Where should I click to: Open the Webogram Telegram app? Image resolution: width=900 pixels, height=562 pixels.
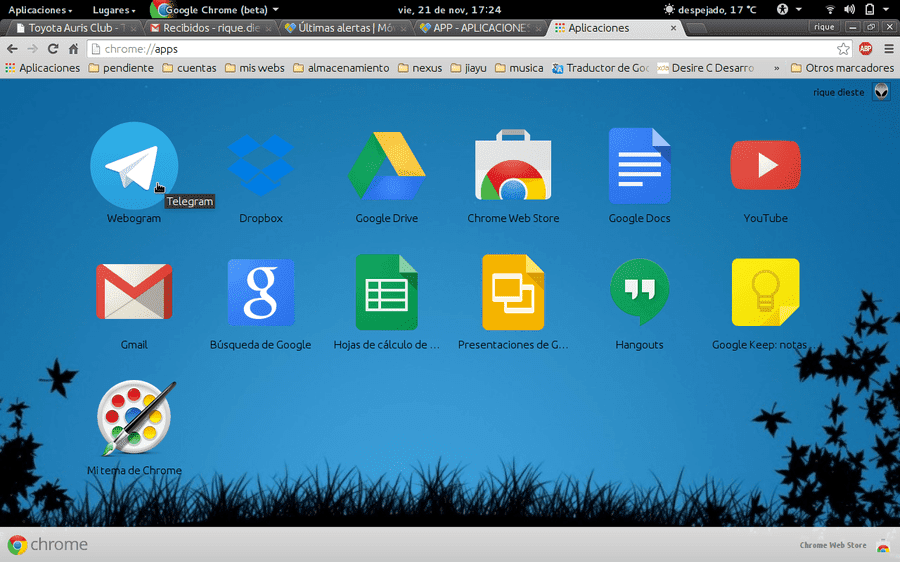coord(134,166)
